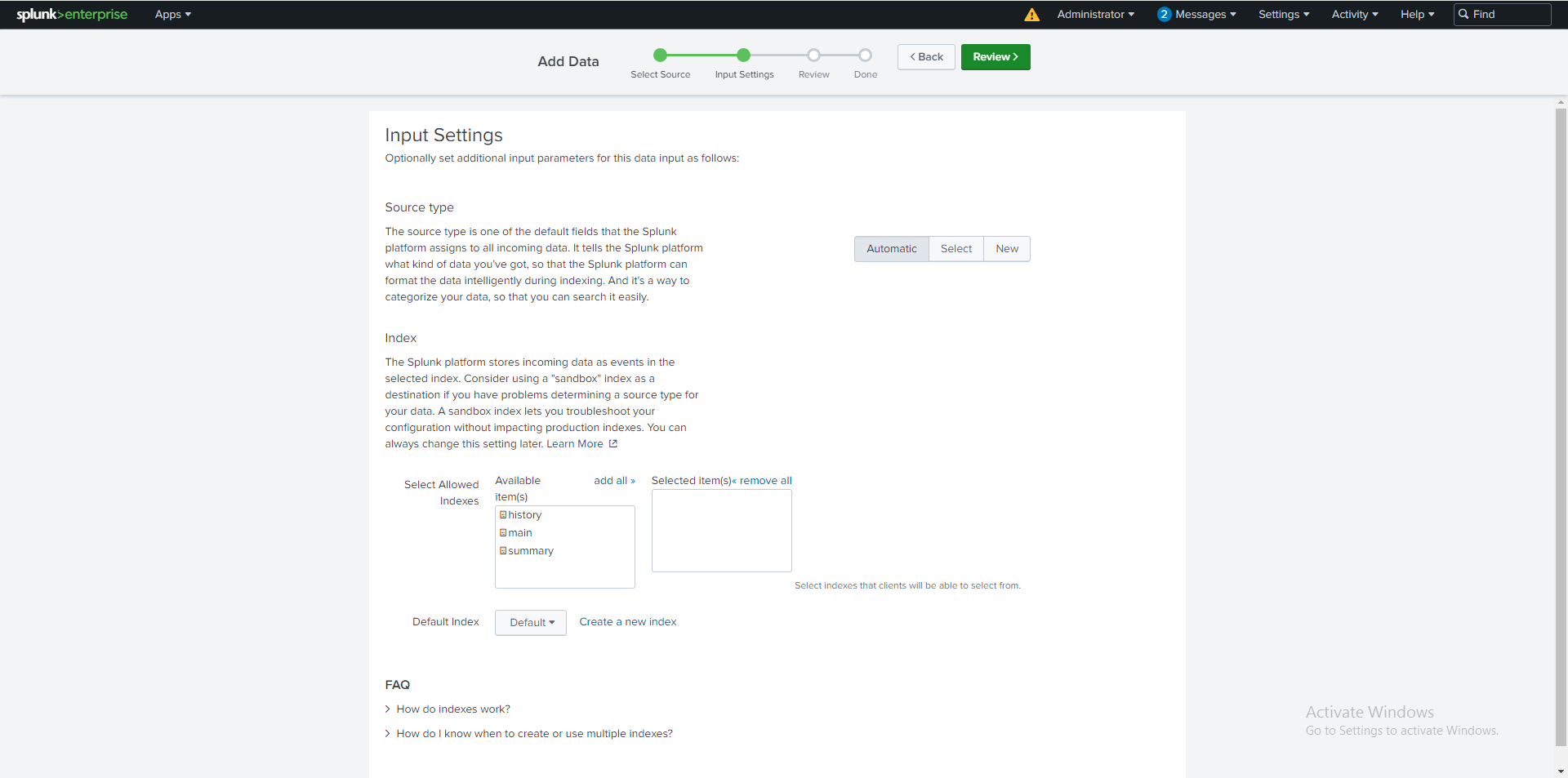Click the Learn More external link icon
This screenshot has width=1568, height=778.
pyautogui.click(x=613, y=444)
